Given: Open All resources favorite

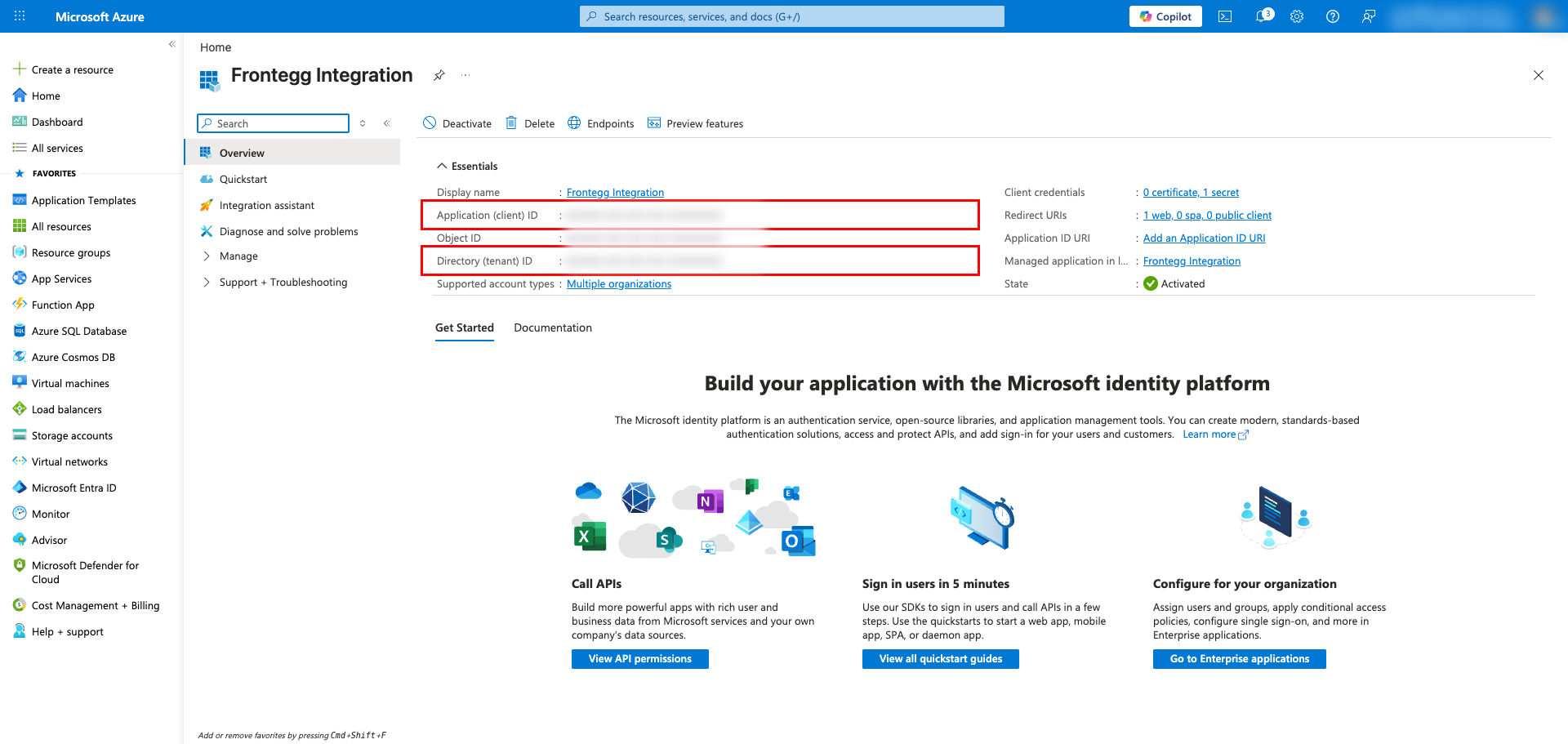Looking at the screenshot, I should (x=61, y=226).
